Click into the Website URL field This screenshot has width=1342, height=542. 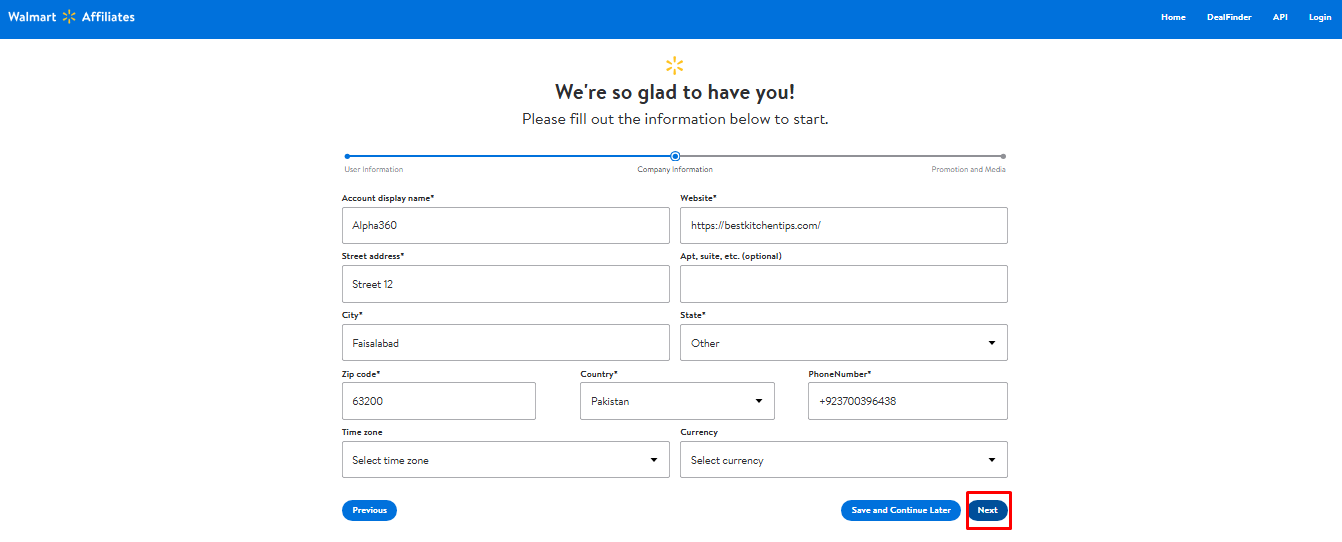844,225
